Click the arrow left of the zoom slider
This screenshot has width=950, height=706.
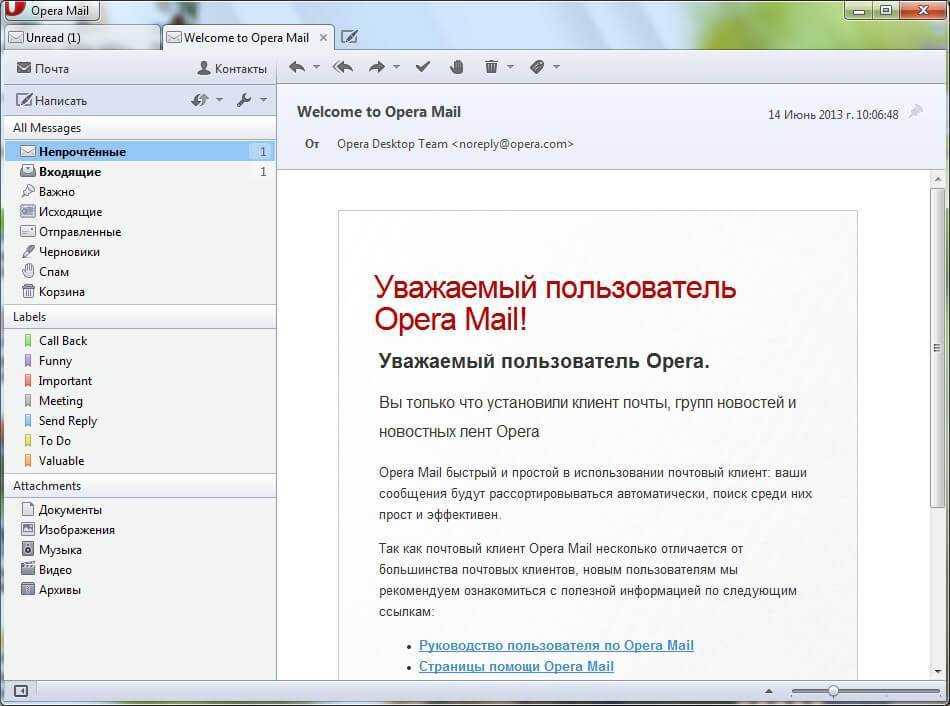click(x=769, y=691)
